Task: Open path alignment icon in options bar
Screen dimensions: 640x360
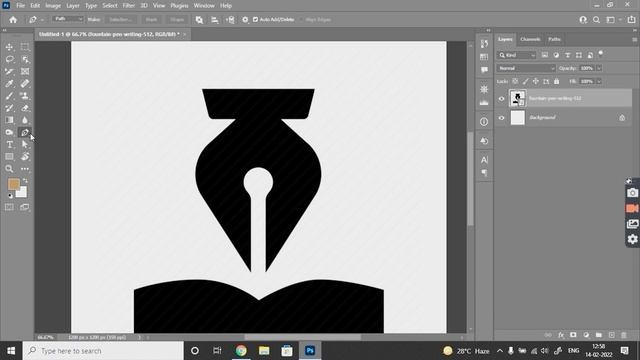Action: (x=215, y=20)
